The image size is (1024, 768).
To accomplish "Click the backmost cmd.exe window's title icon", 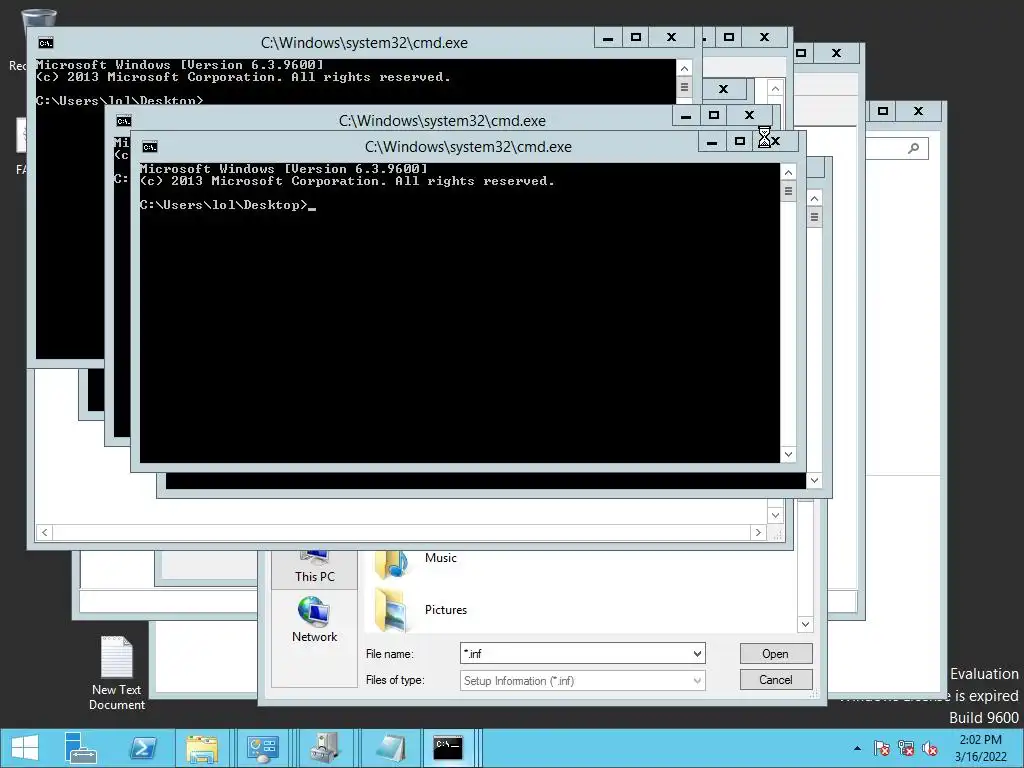I will point(45,43).
